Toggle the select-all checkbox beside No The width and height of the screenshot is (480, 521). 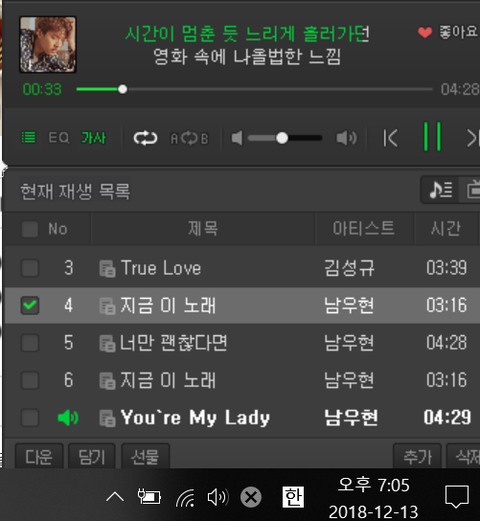pos(30,229)
